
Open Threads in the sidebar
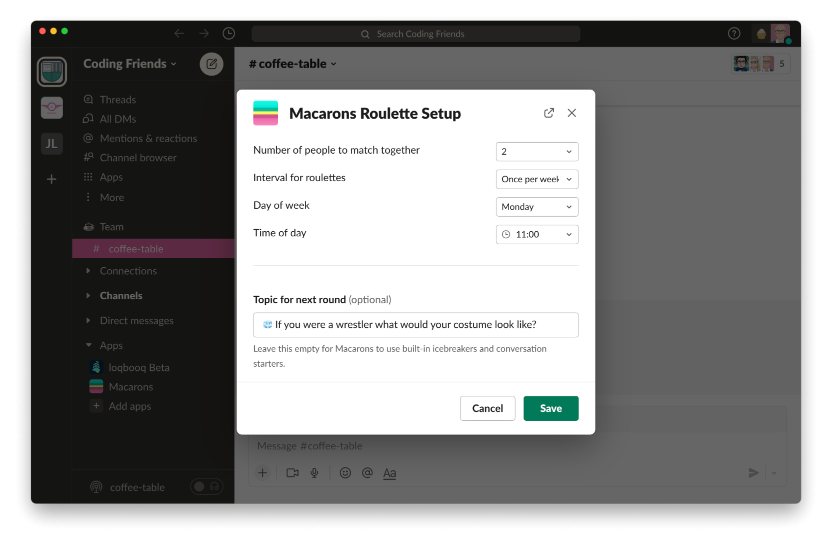[x=118, y=100]
